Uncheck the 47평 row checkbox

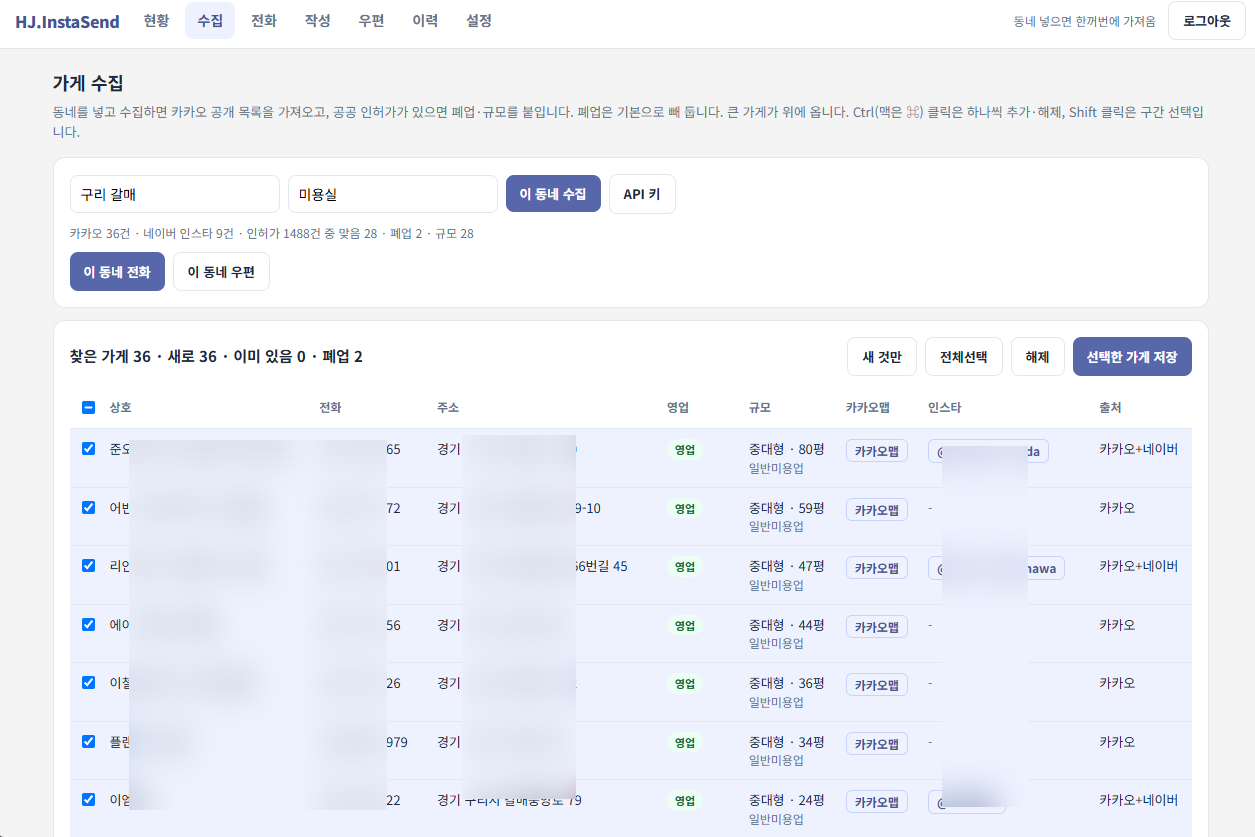pyautogui.click(x=88, y=565)
